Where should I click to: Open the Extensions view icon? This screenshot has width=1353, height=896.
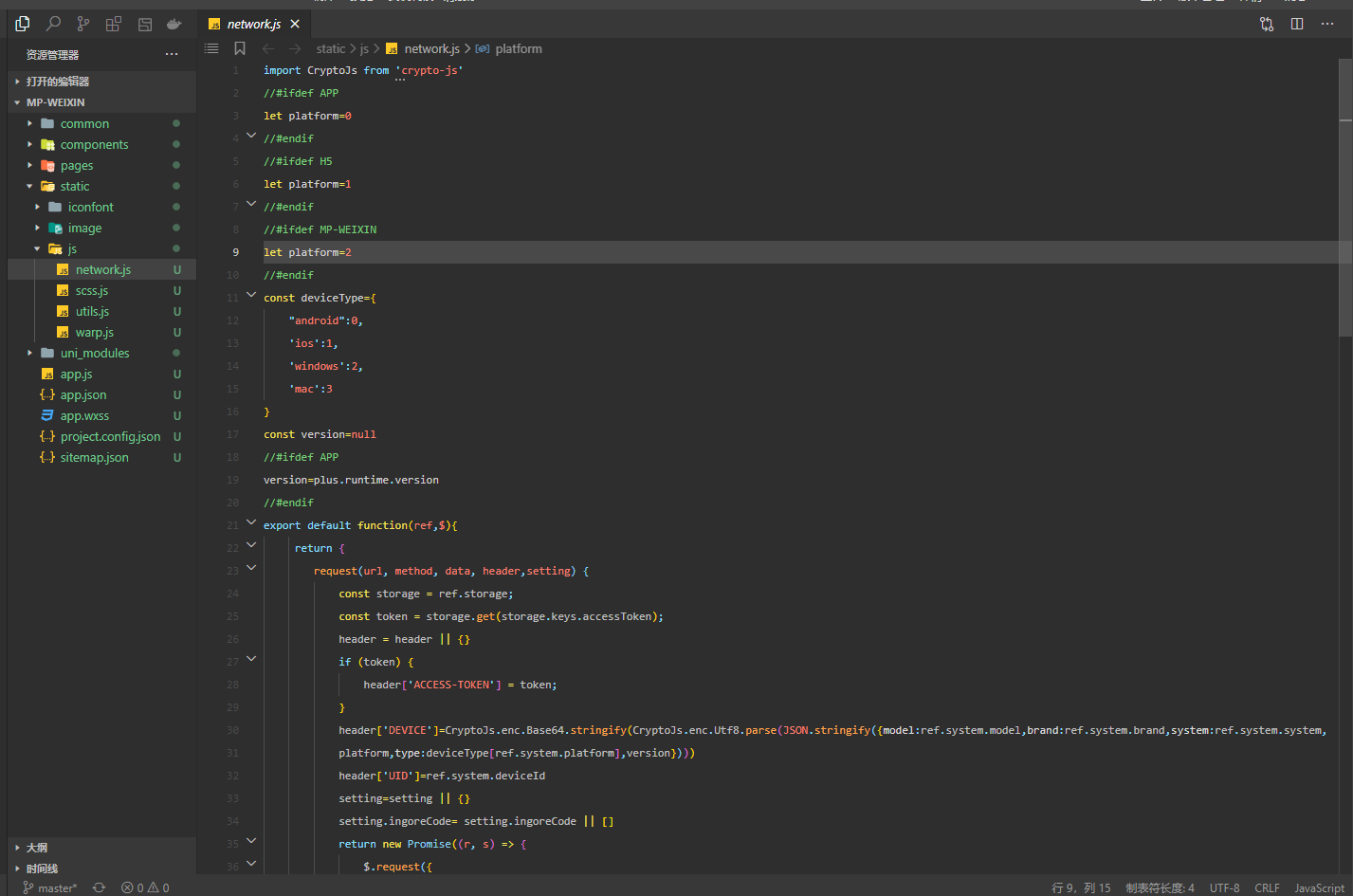click(114, 24)
